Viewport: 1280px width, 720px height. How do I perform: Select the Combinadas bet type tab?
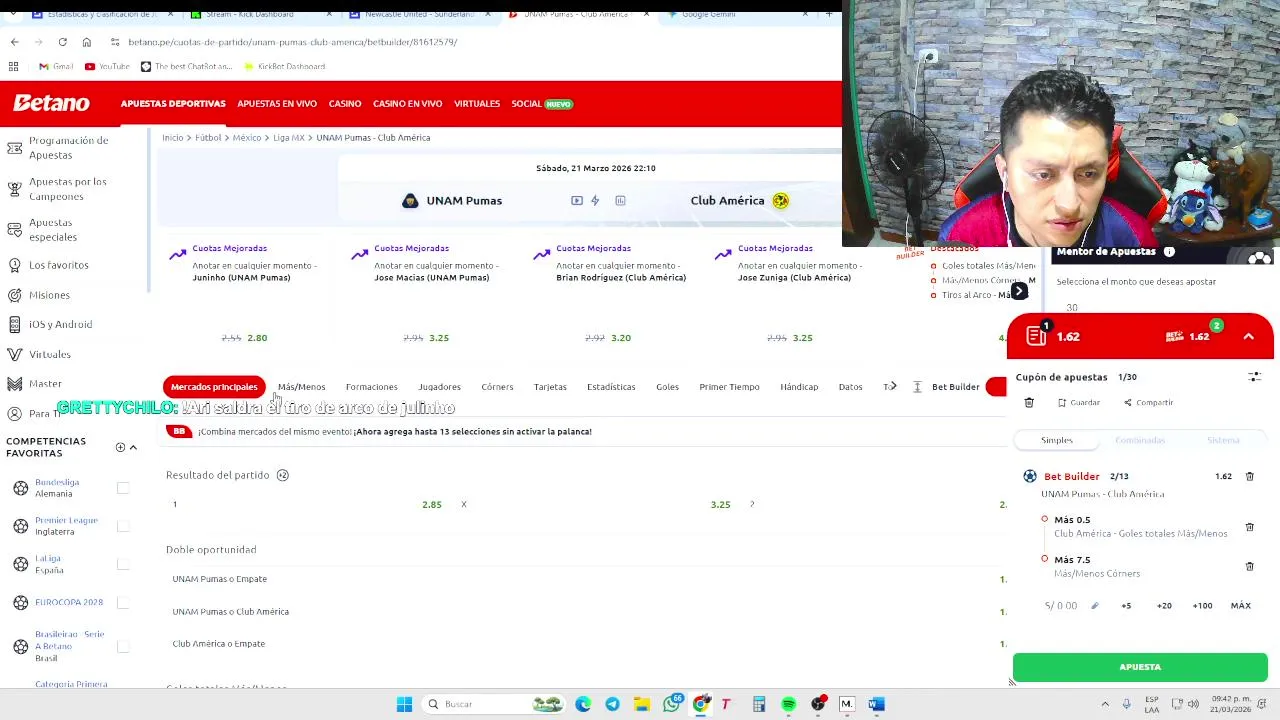coord(1140,440)
